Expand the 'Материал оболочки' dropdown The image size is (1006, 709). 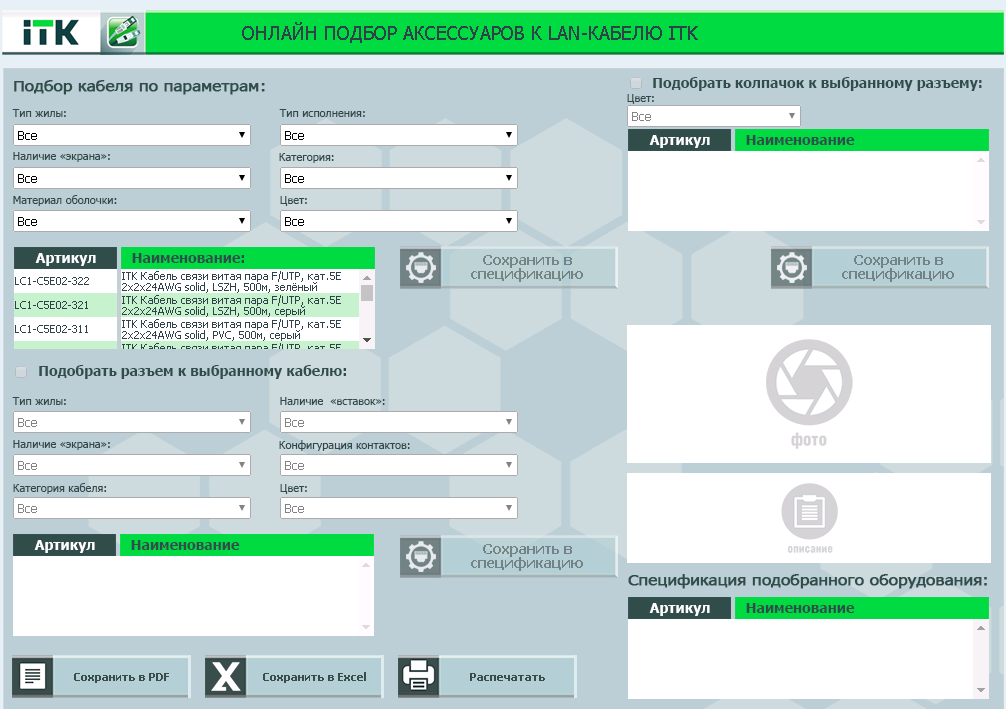coord(132,221)
